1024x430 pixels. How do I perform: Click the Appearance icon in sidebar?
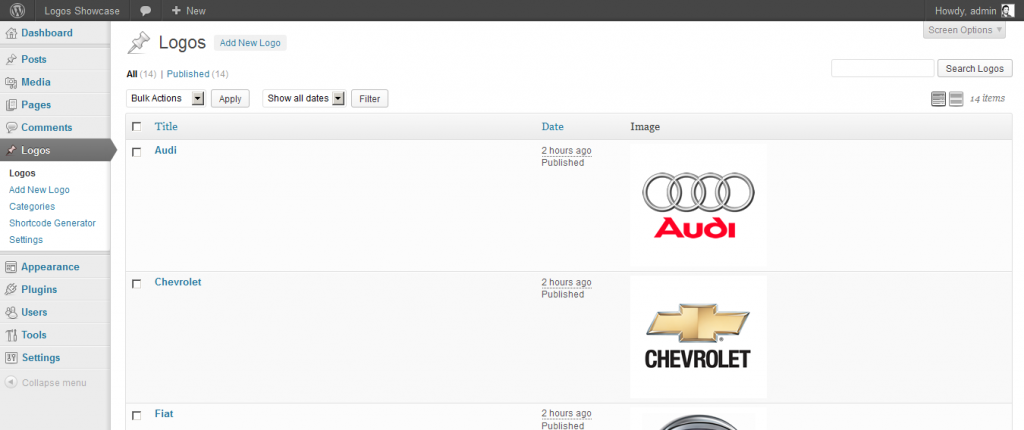(x=11, y=267)
